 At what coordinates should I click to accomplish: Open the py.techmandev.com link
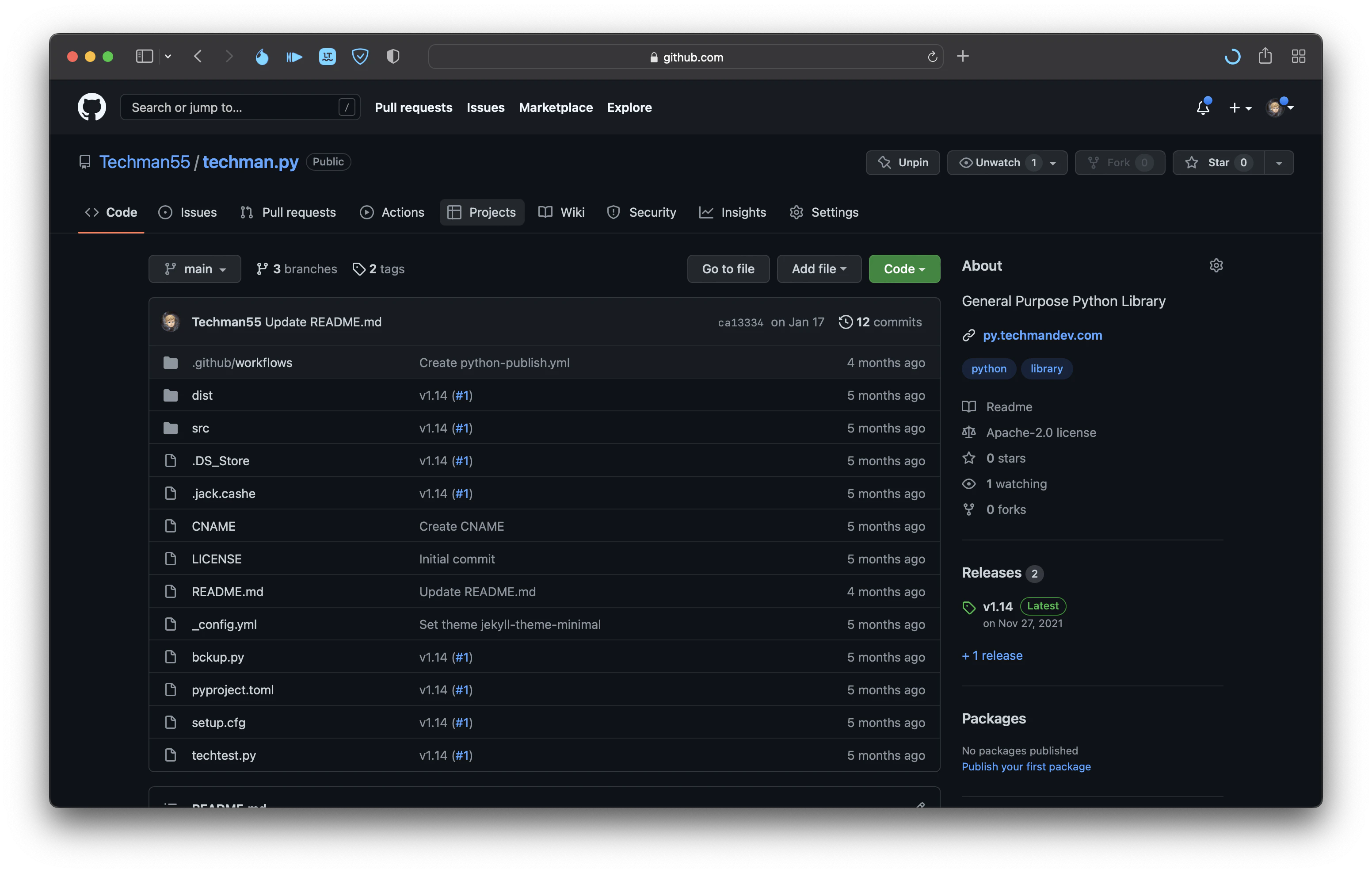coord(1042,335)
